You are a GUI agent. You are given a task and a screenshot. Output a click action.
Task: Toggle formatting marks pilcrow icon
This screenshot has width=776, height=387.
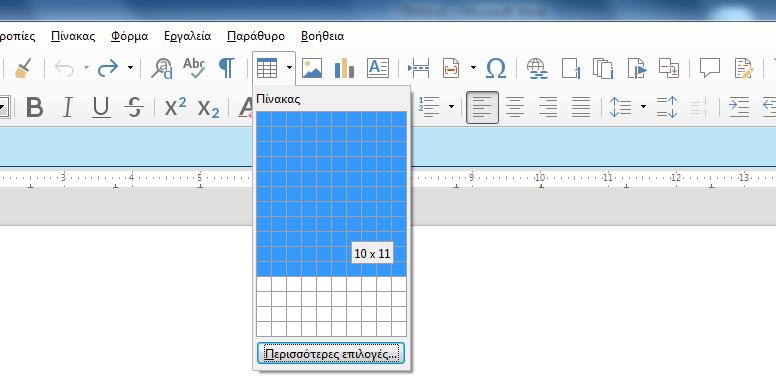pyautogui.click(x=226, y=68)
